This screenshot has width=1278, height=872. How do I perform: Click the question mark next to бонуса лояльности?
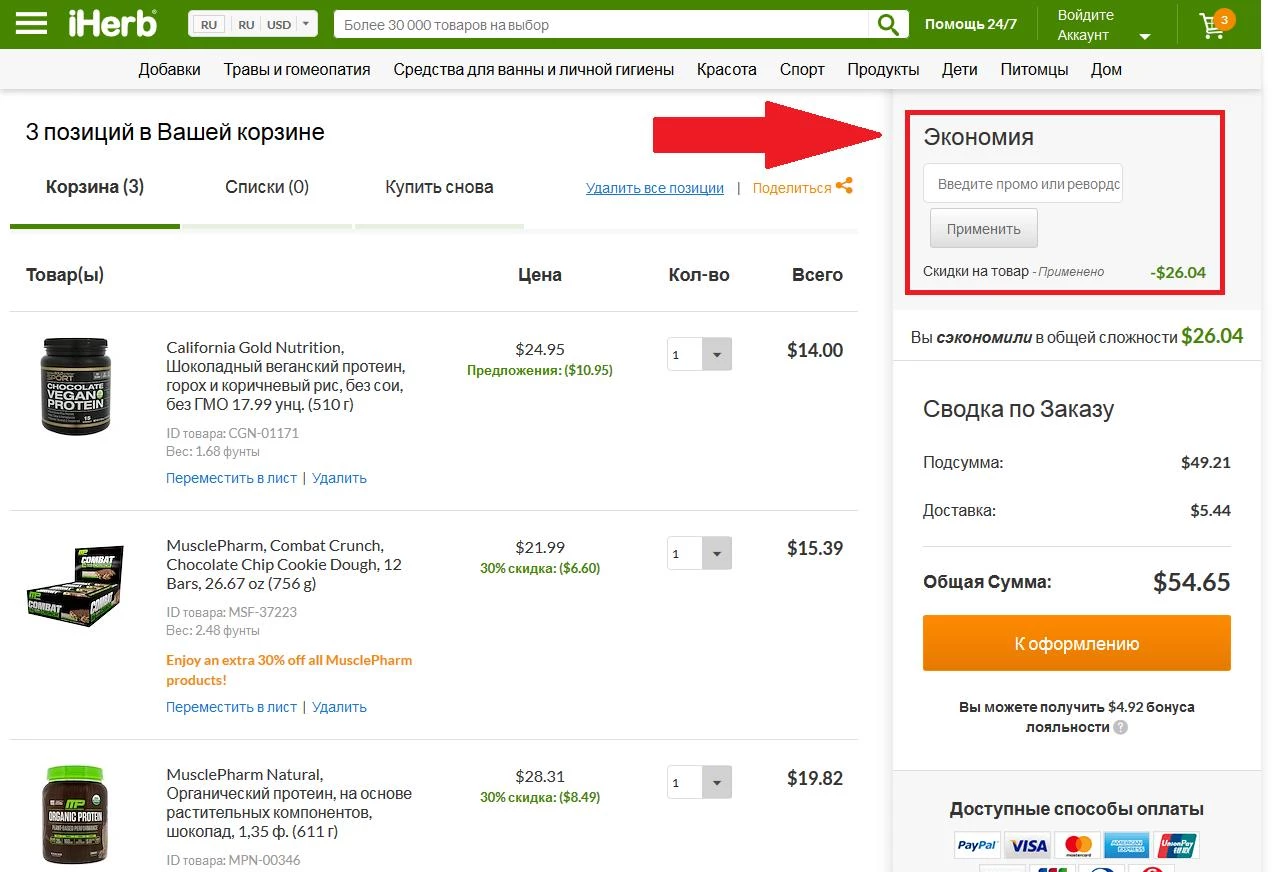(x=1120, y=727)
